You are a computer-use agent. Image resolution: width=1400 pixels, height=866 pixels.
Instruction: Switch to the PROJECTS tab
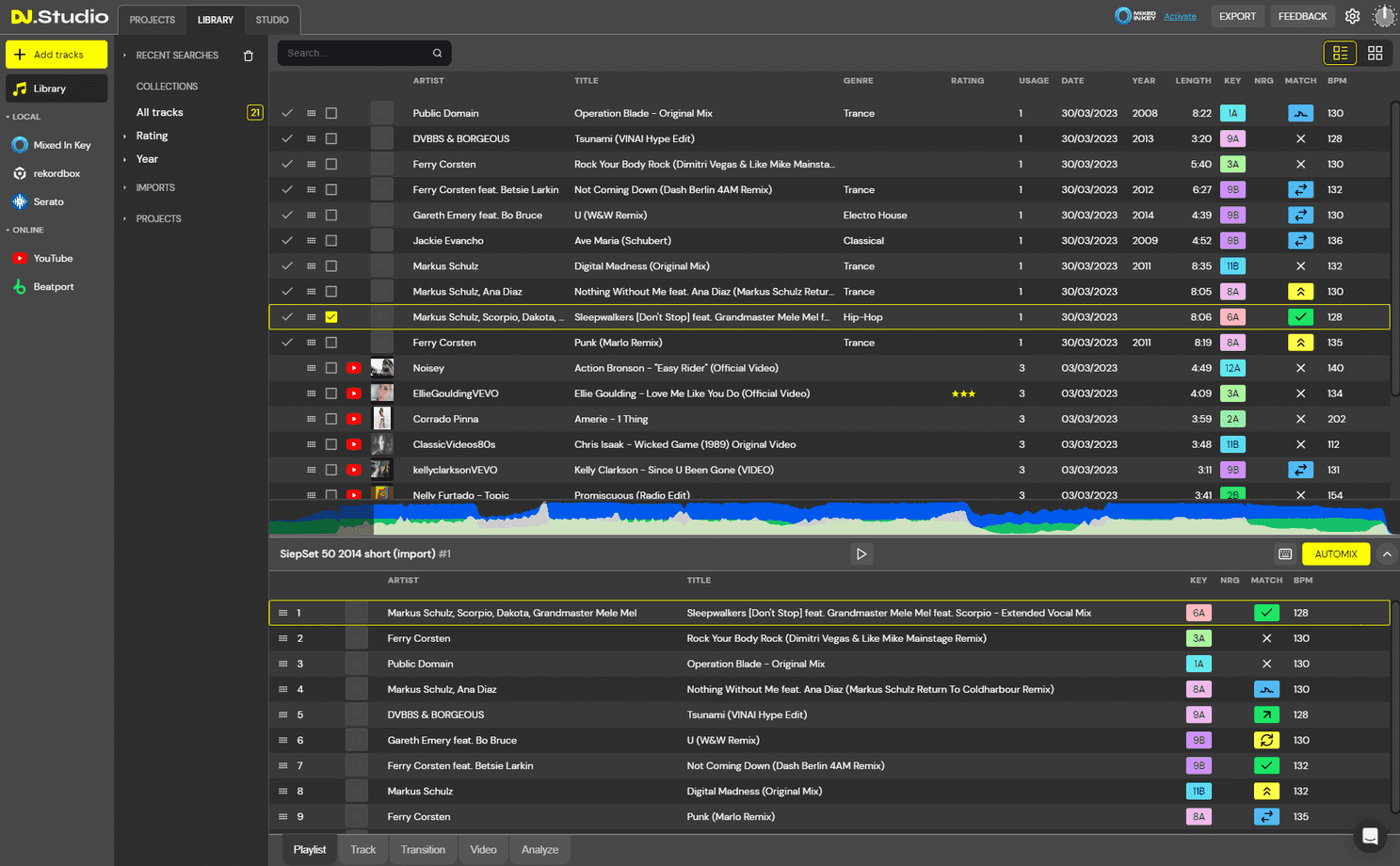coord(151,19)
